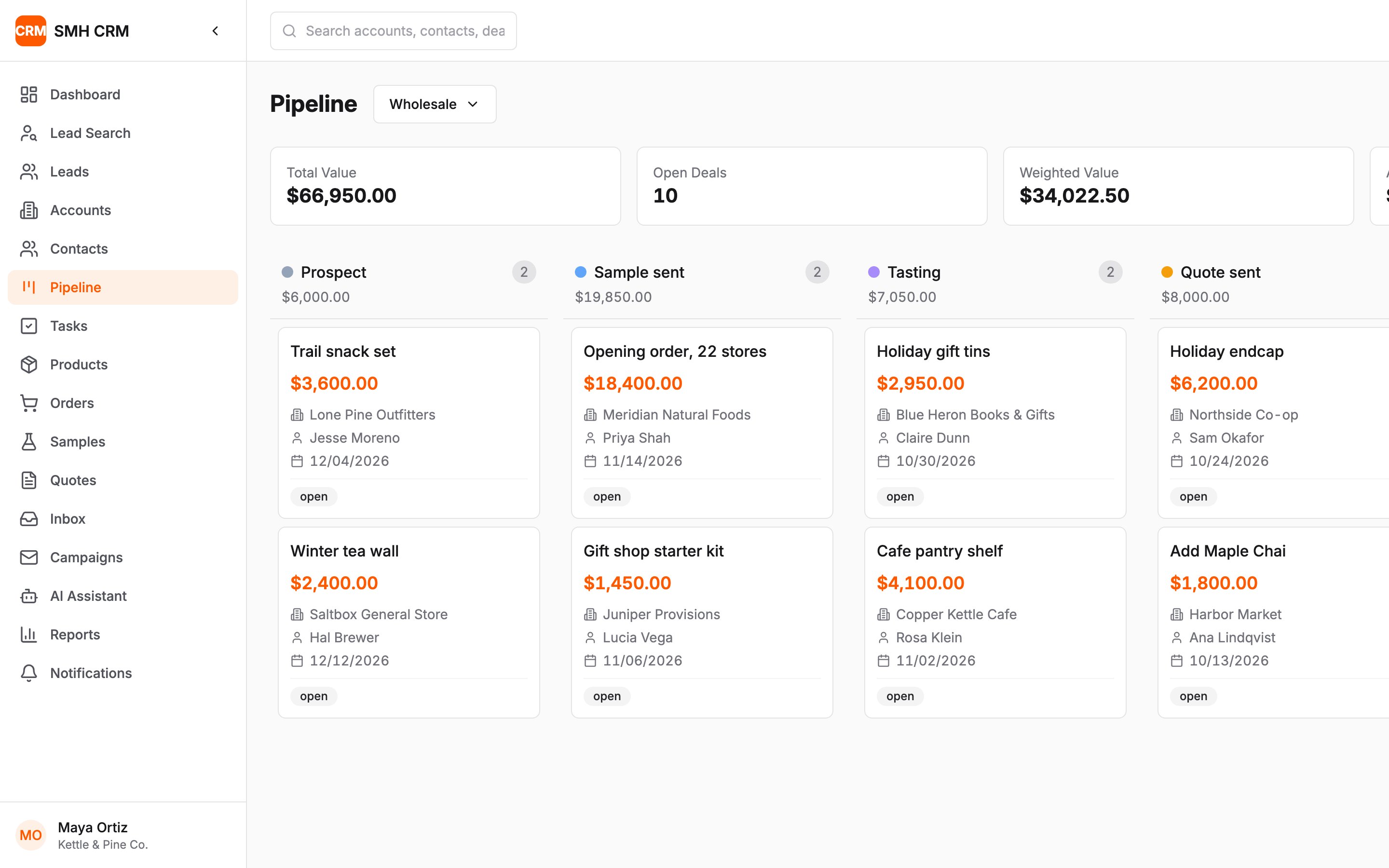The width and height of the screenshot is (1389, 868).
Task: Click the Products box icon
Action: click(x=29, y=364)
